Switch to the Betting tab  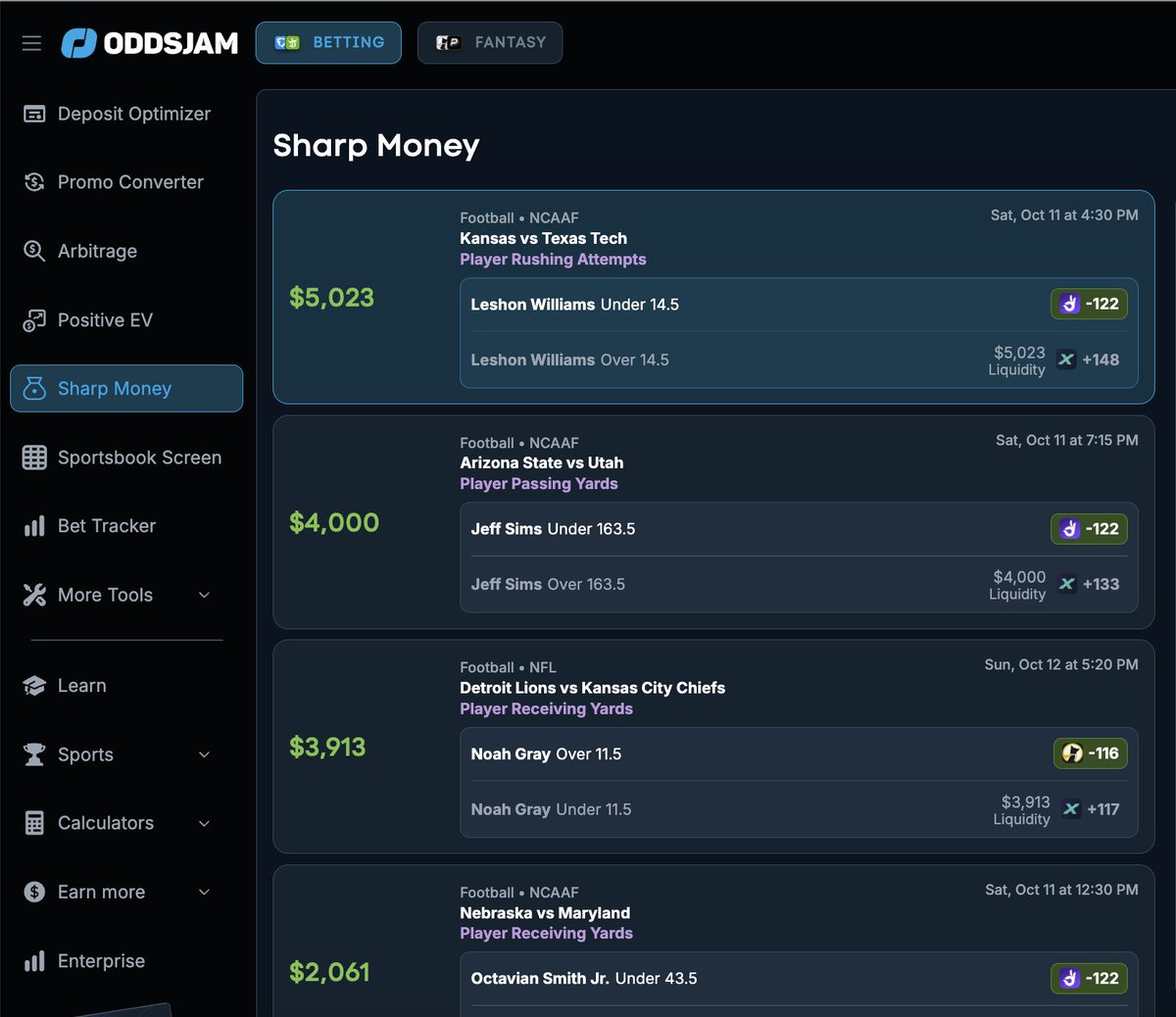point(328,43)
